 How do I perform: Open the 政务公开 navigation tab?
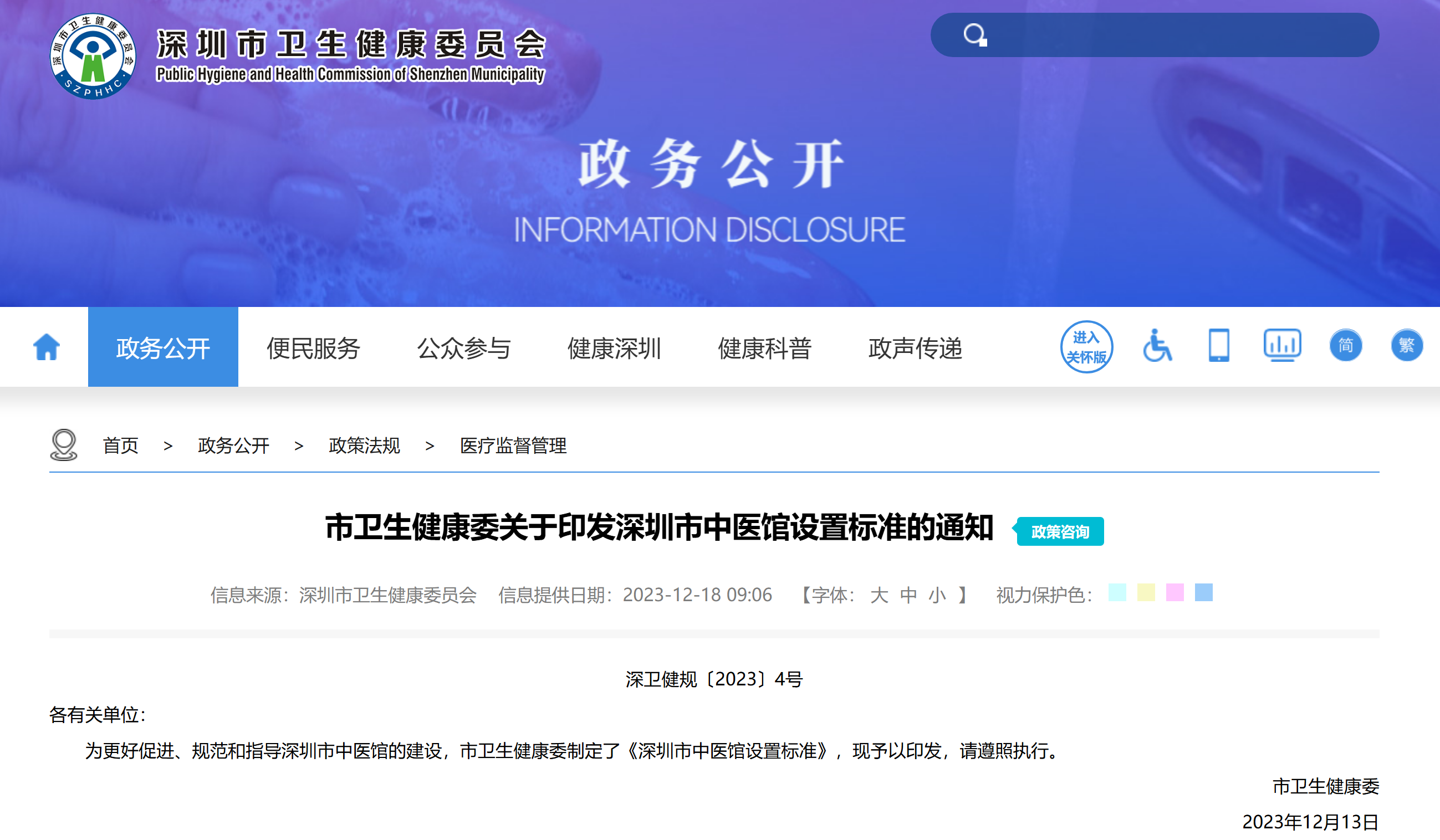pyautogui.click(x=163, y=347)
